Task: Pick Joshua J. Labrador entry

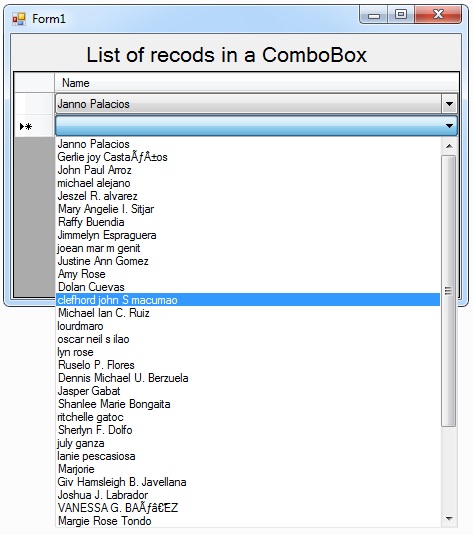Action: click(248, 495)
